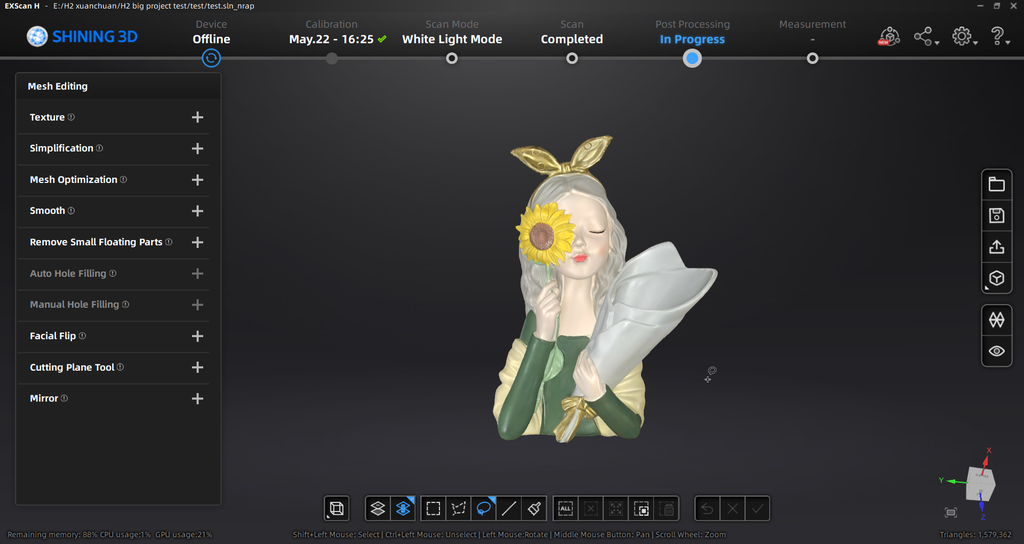Screen dimensions: 1024x544
Task: Open the Cutting Plane Tool option
Action: (197, 367)
